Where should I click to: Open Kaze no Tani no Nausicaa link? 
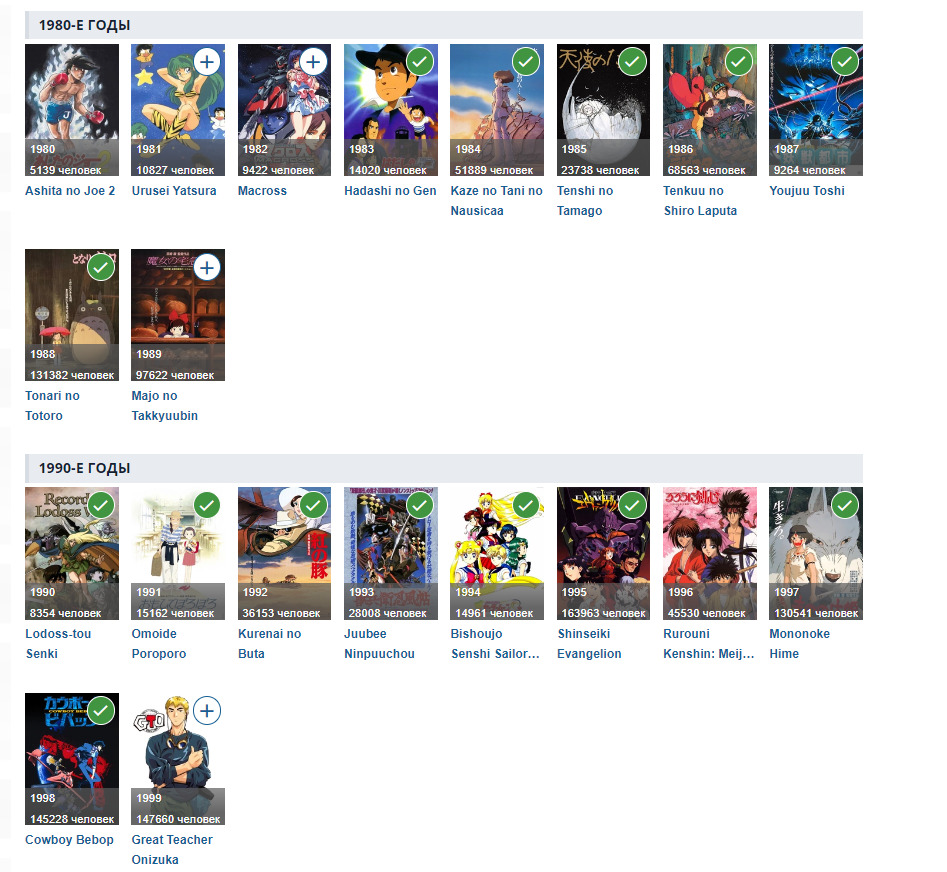[496, 200]
